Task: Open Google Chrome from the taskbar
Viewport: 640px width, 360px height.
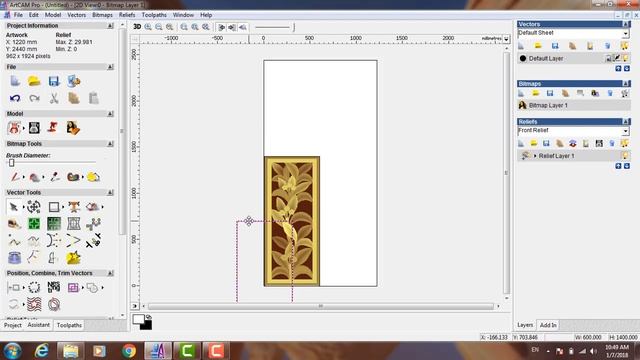Action: click(x=129, y=351)
